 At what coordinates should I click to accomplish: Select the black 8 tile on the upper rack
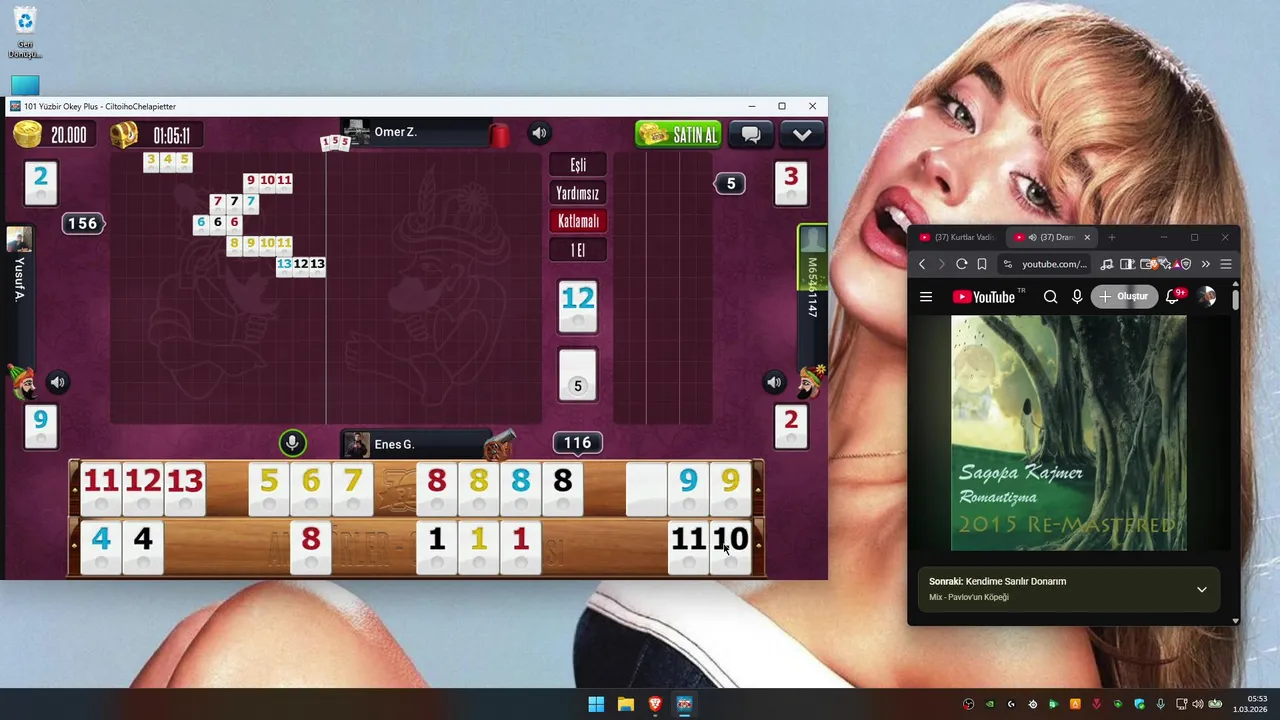(563, 489)
